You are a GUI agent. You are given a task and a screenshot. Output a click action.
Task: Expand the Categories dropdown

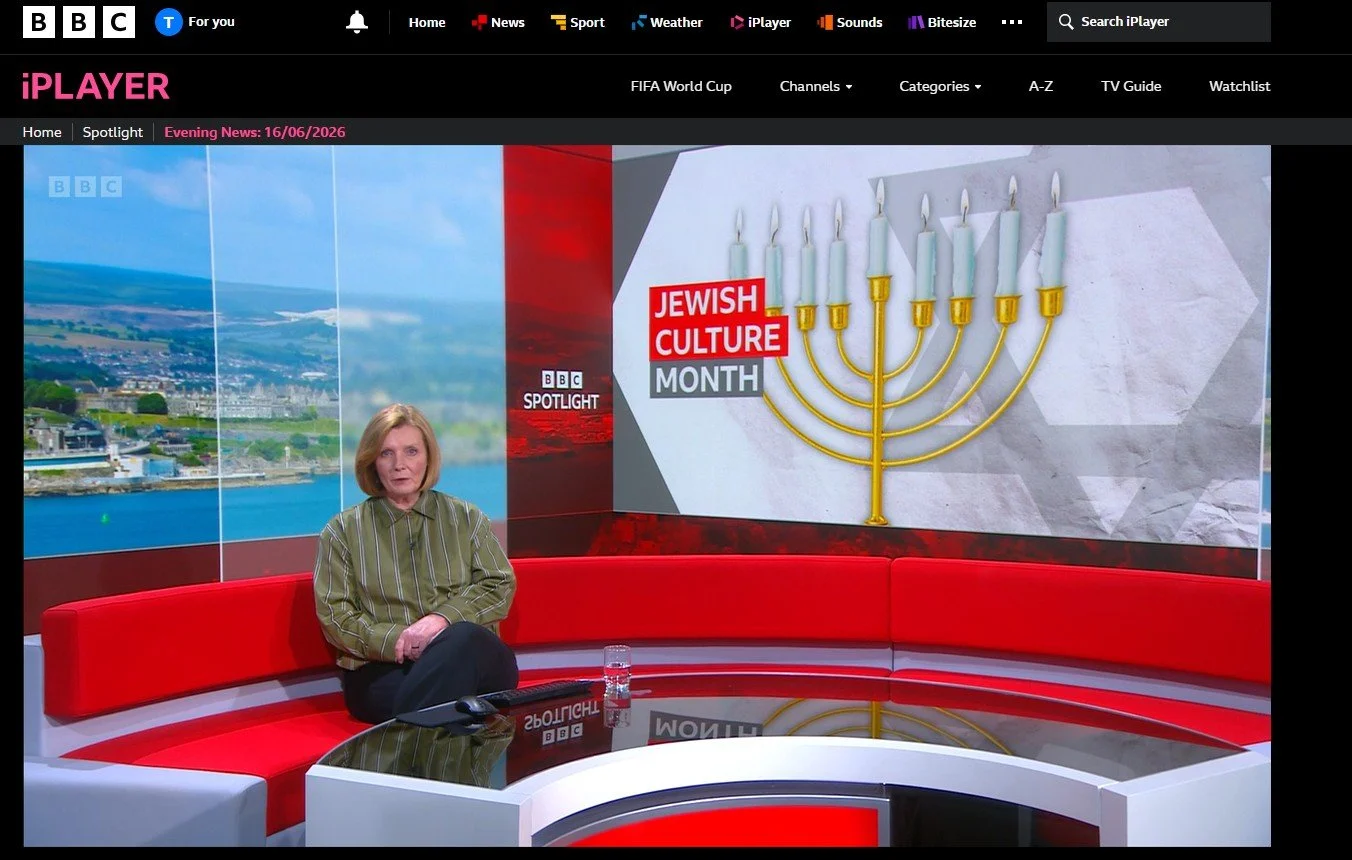pyautogui.click(x=940, y=87)
